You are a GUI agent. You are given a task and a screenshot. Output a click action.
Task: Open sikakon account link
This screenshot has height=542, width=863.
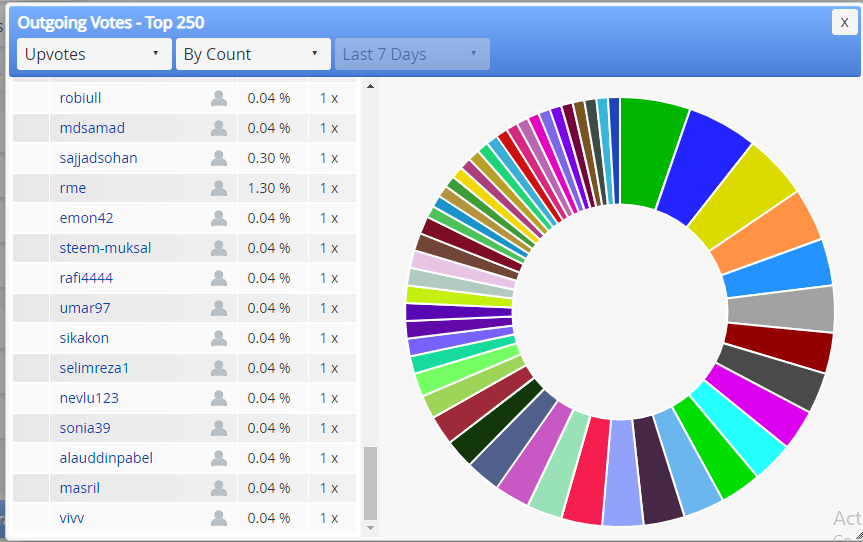click(84, 338)
